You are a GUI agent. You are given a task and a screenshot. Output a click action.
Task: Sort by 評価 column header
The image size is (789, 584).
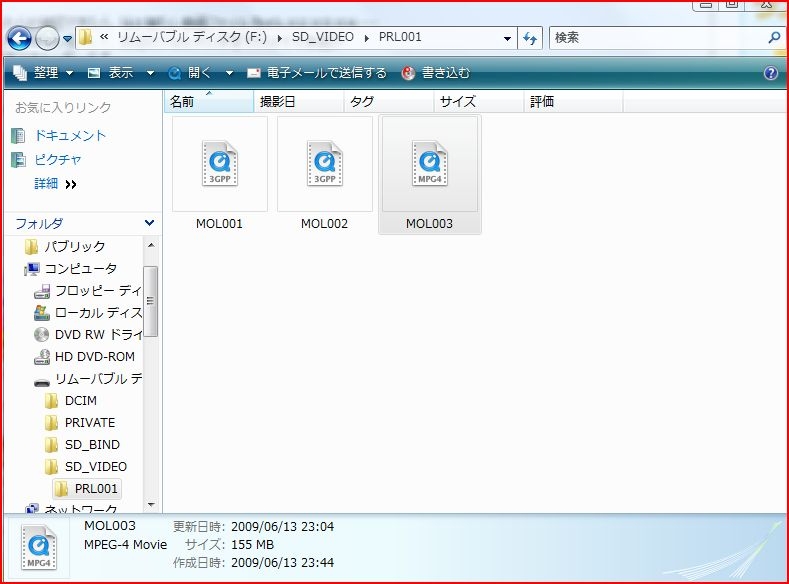coord(573,102)
